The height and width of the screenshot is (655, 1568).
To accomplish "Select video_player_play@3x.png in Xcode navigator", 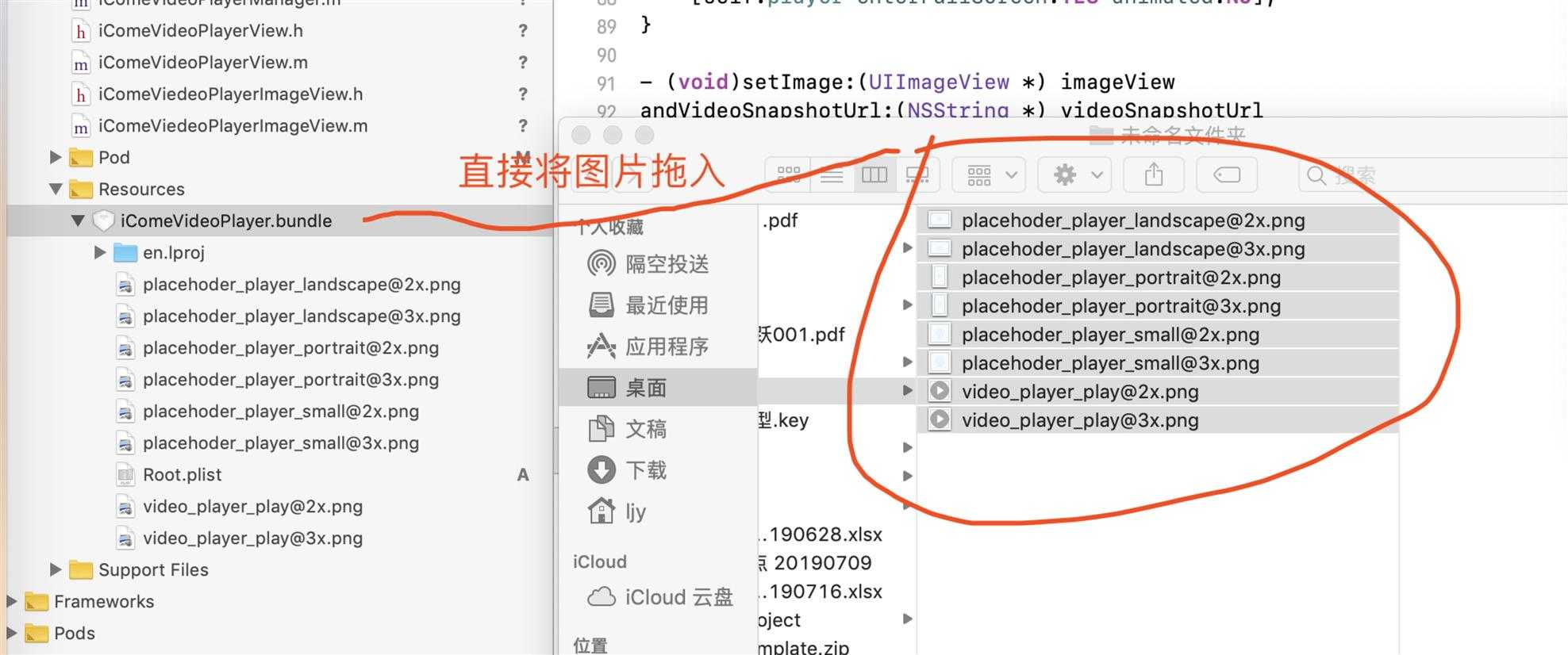I will (x=252, y=538).
